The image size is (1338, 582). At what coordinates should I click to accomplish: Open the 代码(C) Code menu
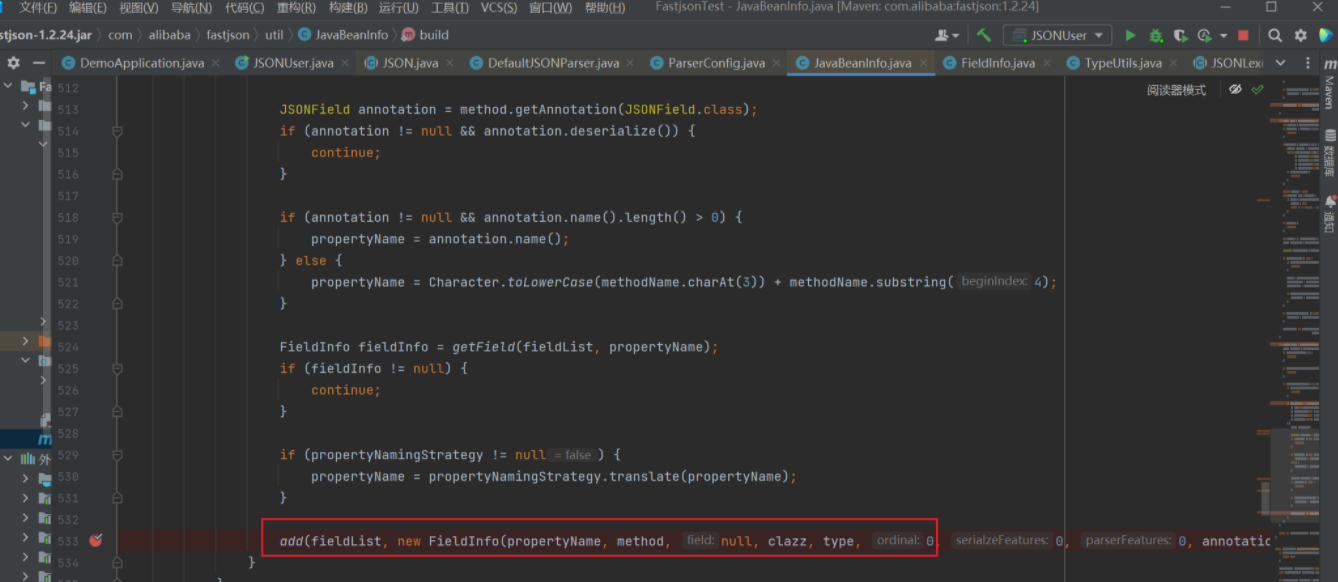(x=245, y=8)
